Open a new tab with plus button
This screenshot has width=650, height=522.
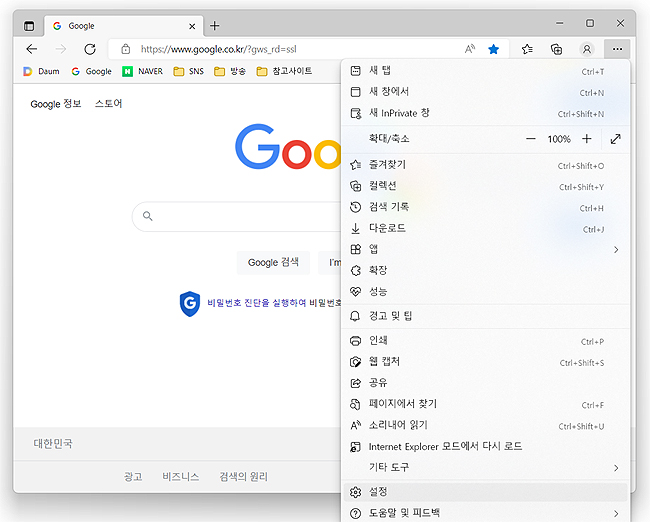coord(214,26)
